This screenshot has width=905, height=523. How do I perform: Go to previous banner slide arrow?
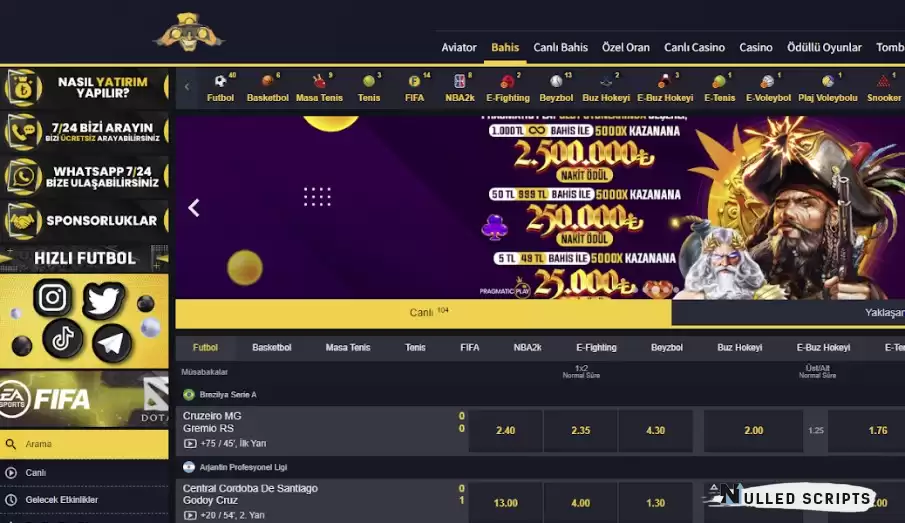tap(194, 208)
